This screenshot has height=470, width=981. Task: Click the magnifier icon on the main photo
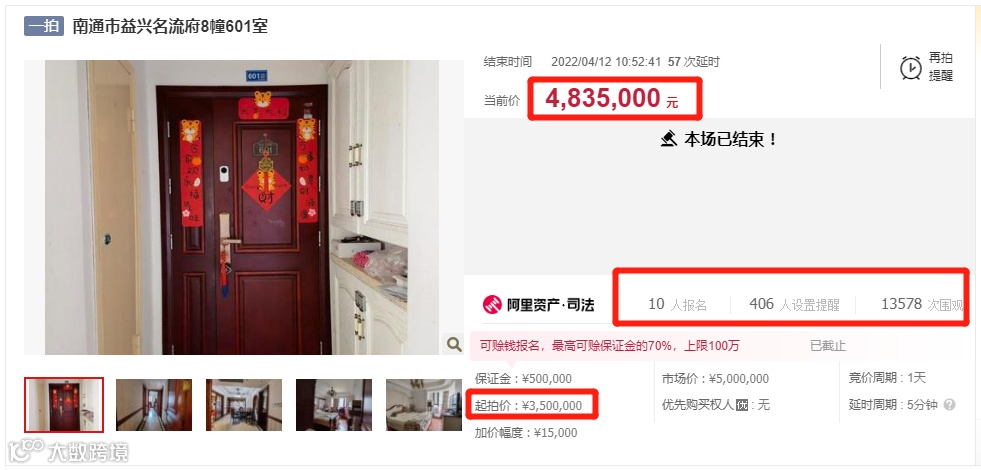click(x=454, y=344)
